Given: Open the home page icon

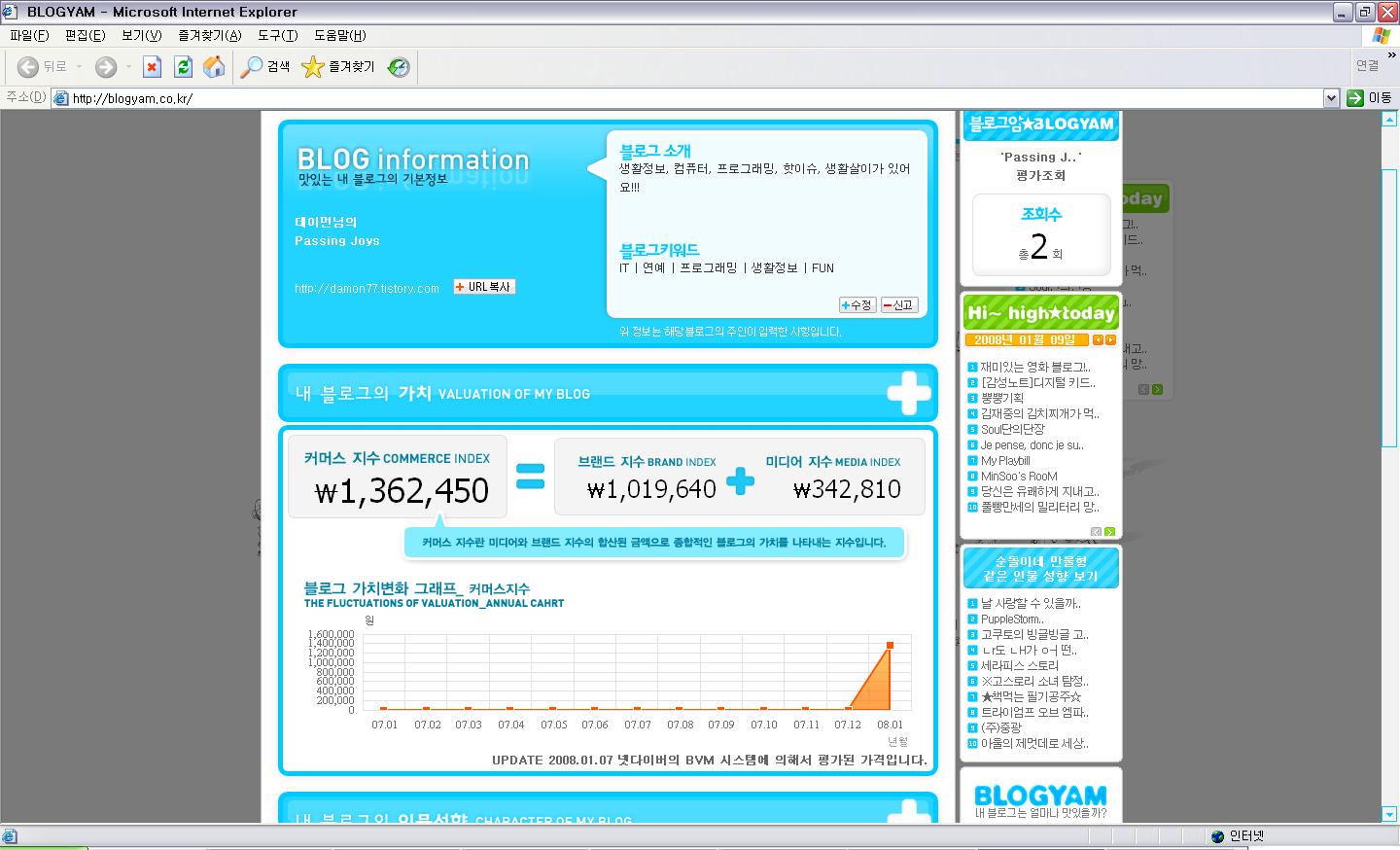Looking at the screenshot, I should click(214, 66).
